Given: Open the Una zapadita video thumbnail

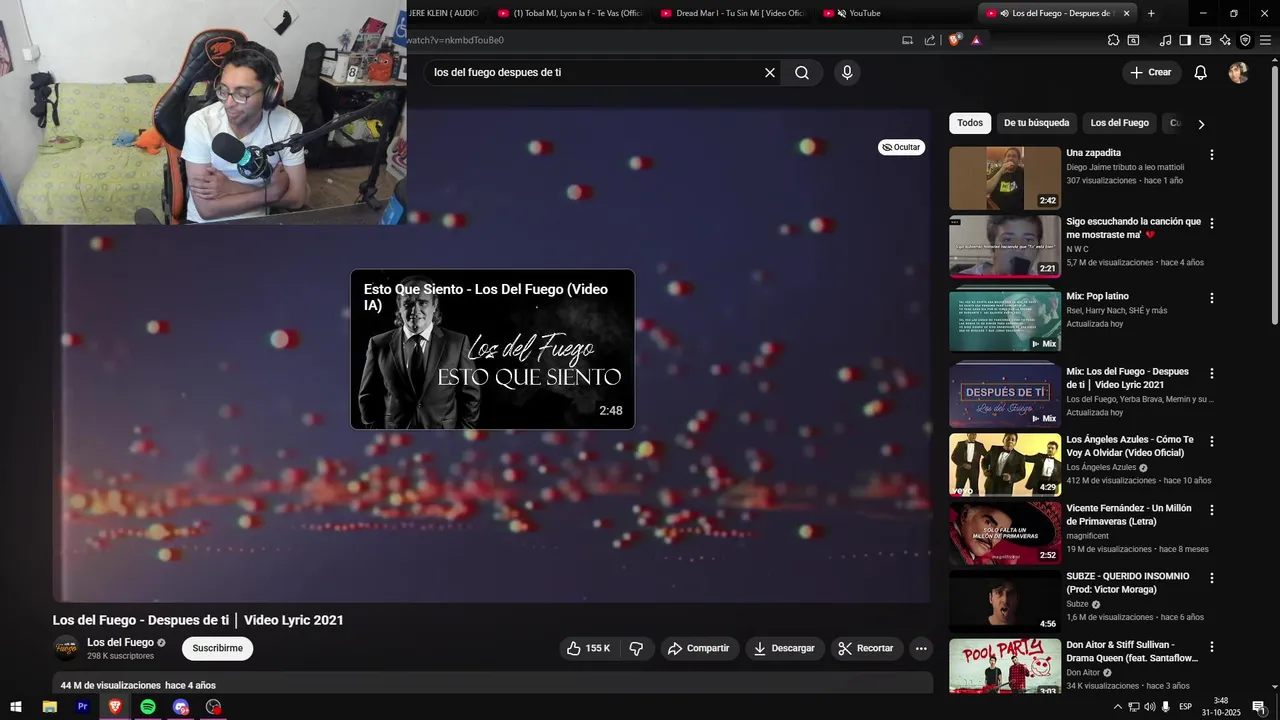Looking at the screenshot, I should point(1005,178).
